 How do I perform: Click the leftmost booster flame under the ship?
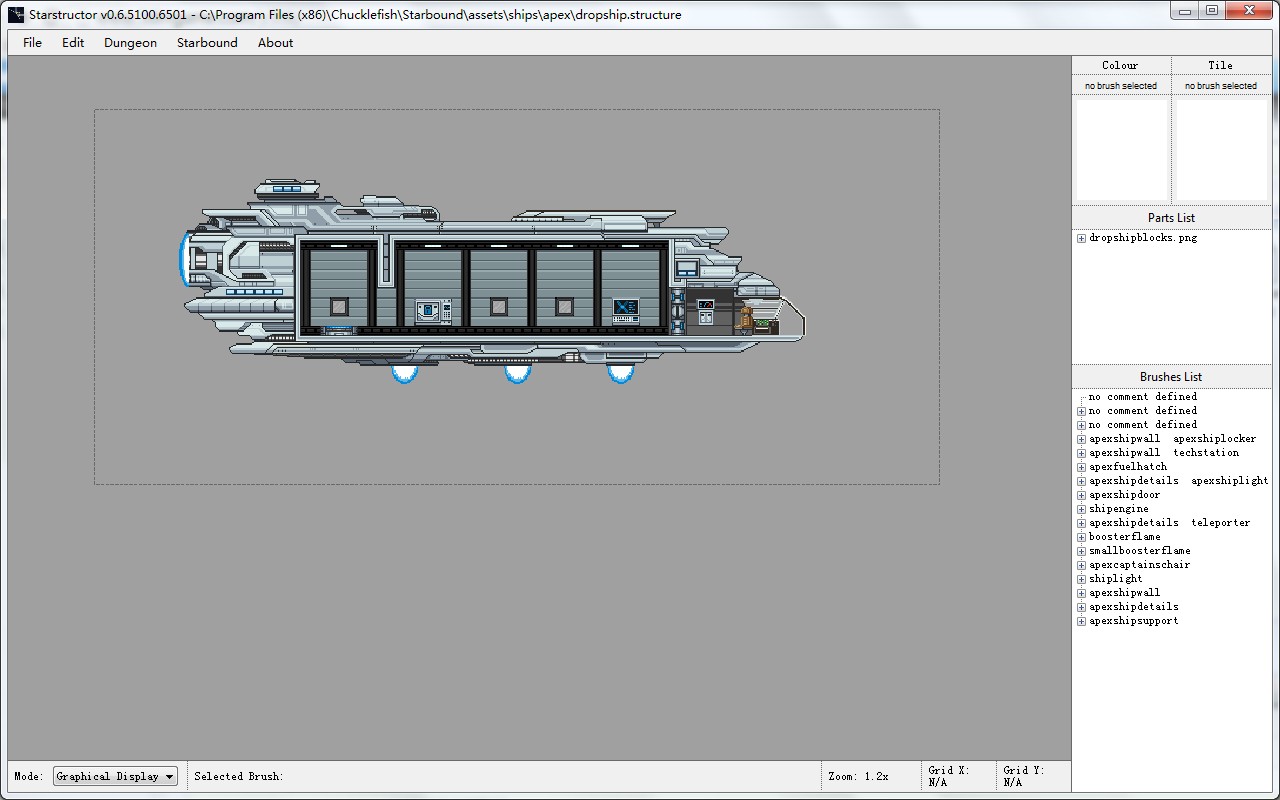pos(404,374)
